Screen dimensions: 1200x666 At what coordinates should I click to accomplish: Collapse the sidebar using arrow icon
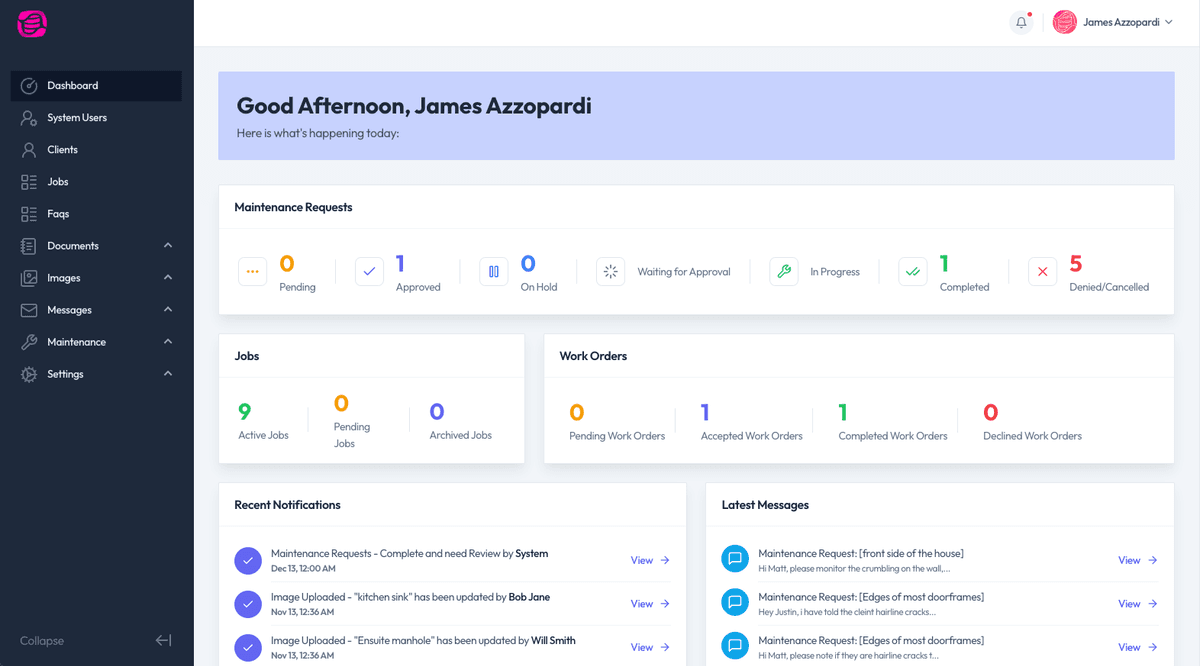tap(164, 640)
